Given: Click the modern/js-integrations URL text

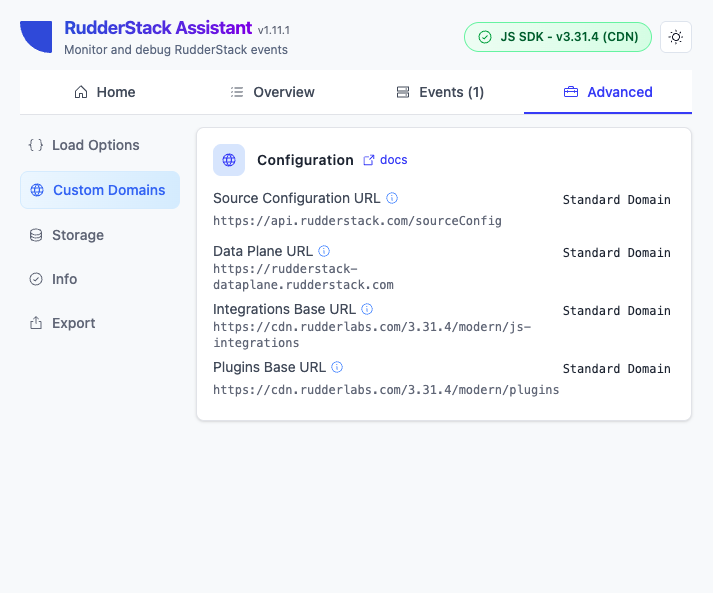Looking at the screenshot, I should pos(372,335).
